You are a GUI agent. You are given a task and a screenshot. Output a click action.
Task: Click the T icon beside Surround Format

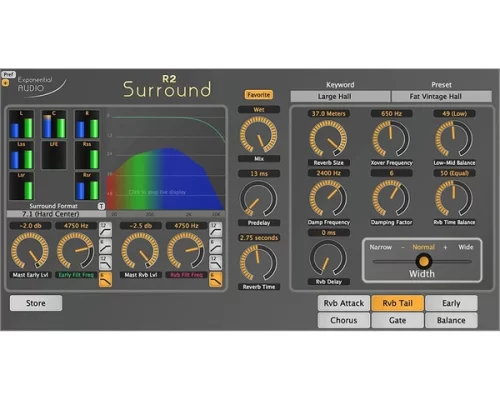(101, 206)
